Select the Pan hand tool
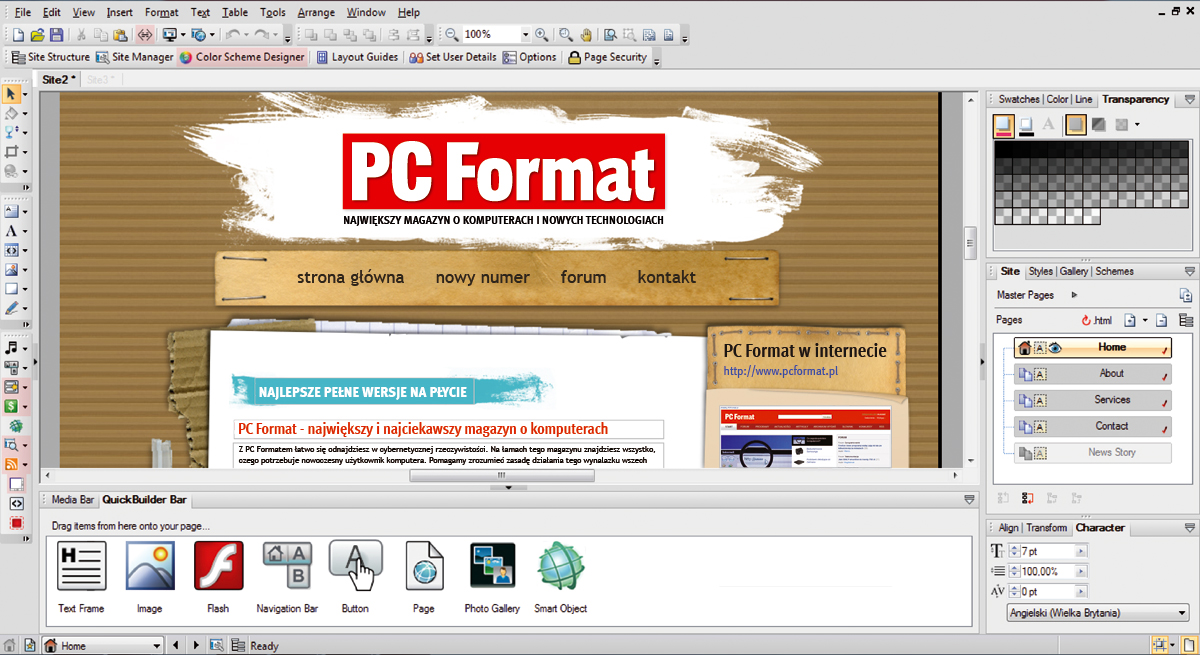1200x655 pixels. (586, 35)
